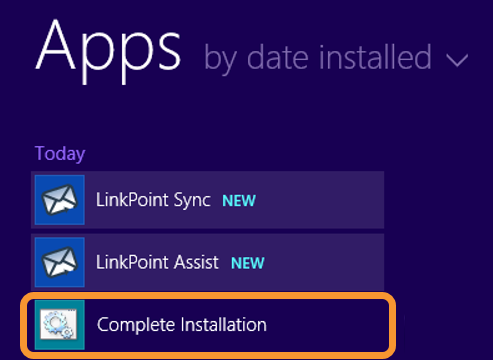Screen dimensions: 493x360
Task: Click the Complete Installation label
Action: 182,325
